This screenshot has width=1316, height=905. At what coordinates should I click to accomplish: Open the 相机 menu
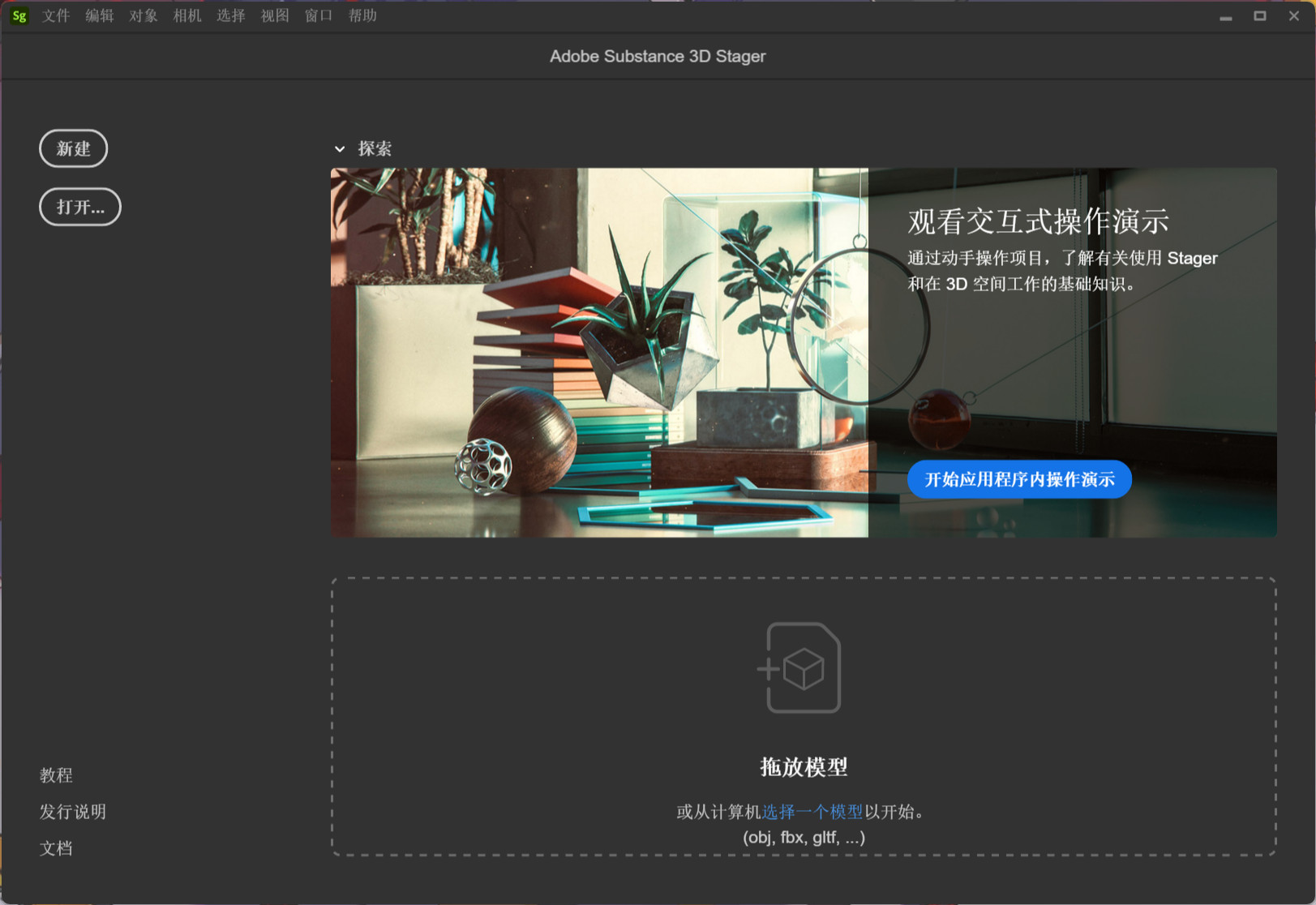click(187, 15)
